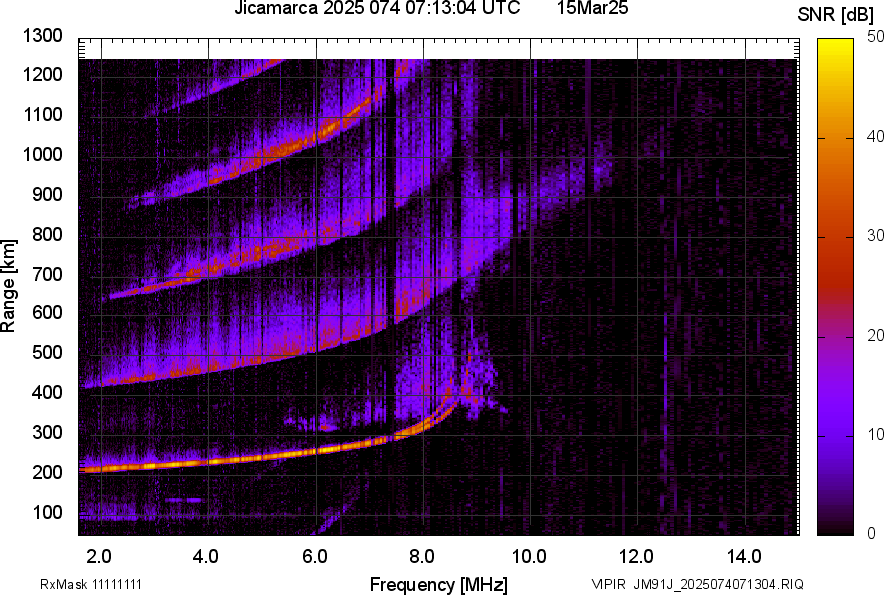This screenshot has height=595, width=884.
Task: Click colorbar tick label '30'
Action: (x=876, y=236)
